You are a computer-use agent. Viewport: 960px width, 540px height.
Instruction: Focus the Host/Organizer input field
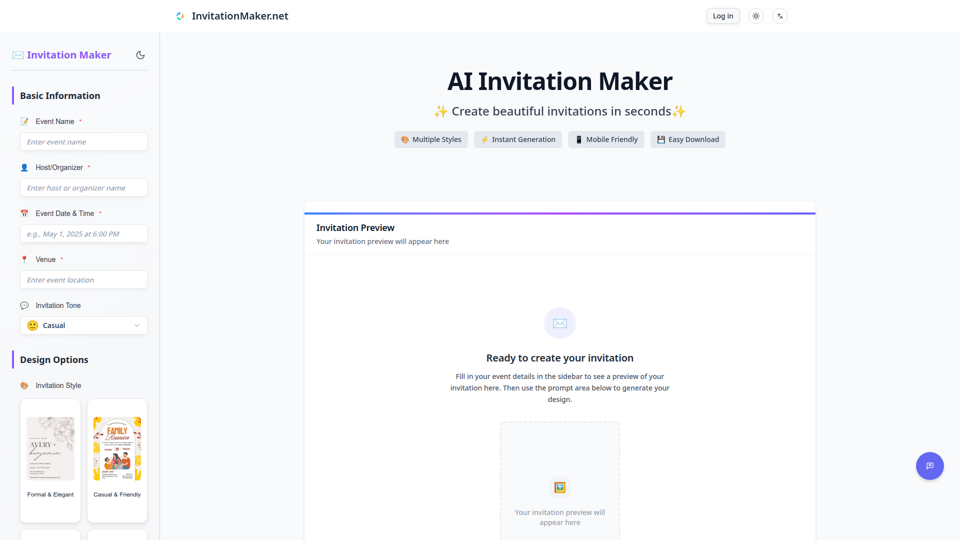[x=83, y=188]
